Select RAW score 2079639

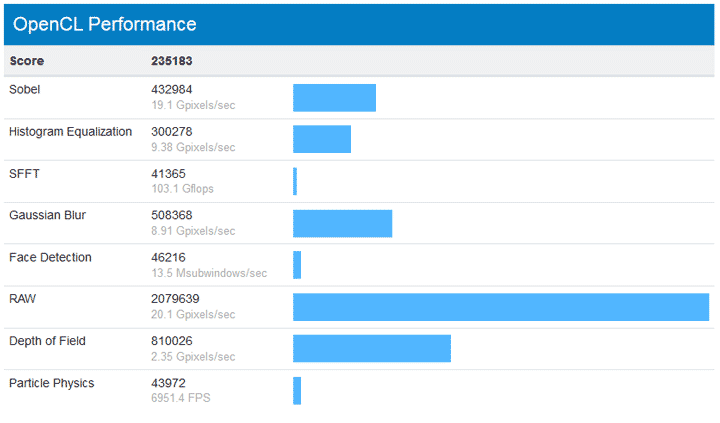pos(175,299)
